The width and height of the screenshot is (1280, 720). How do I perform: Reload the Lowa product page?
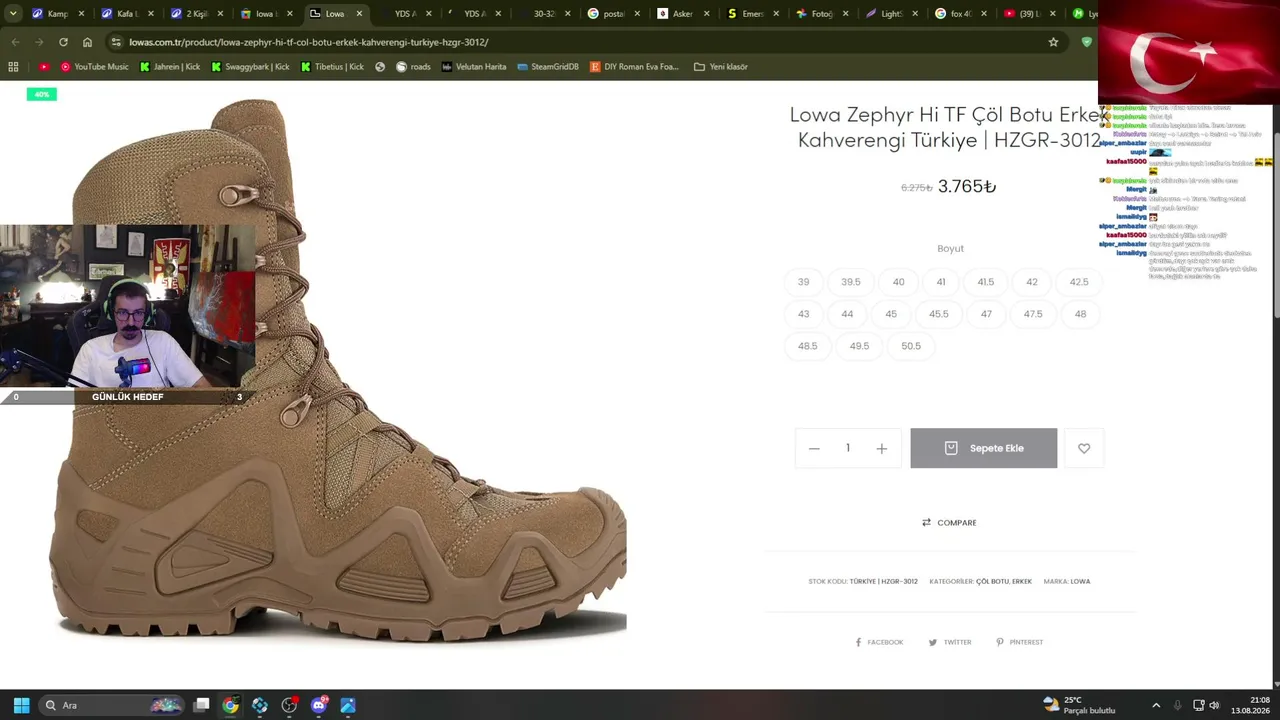(63, 42)
